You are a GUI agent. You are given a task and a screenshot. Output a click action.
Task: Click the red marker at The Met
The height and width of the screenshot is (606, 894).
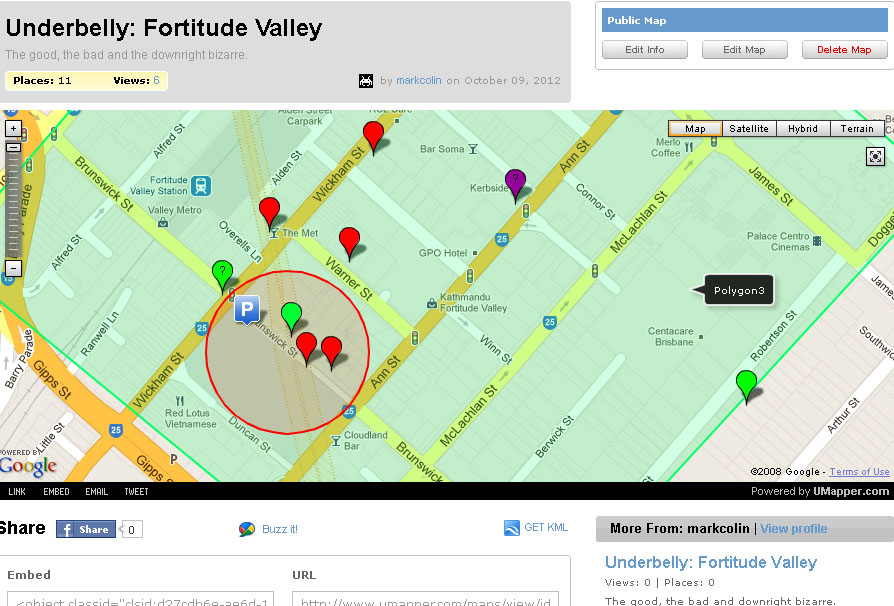pyautogui.click(x=269, y=211)
